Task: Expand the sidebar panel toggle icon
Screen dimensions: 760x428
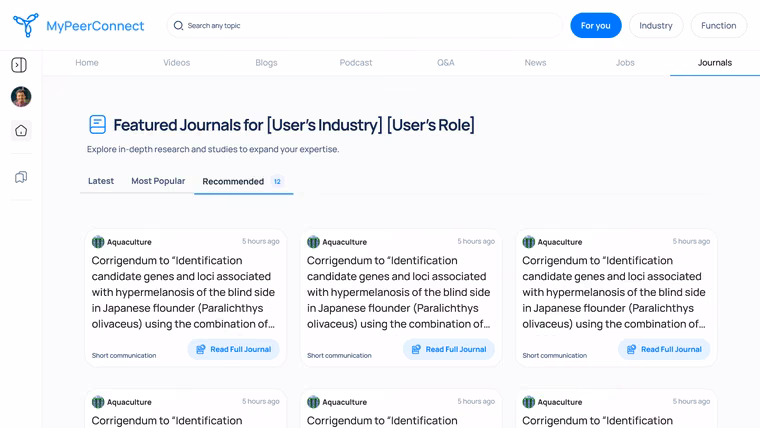Action: [19, 65]
